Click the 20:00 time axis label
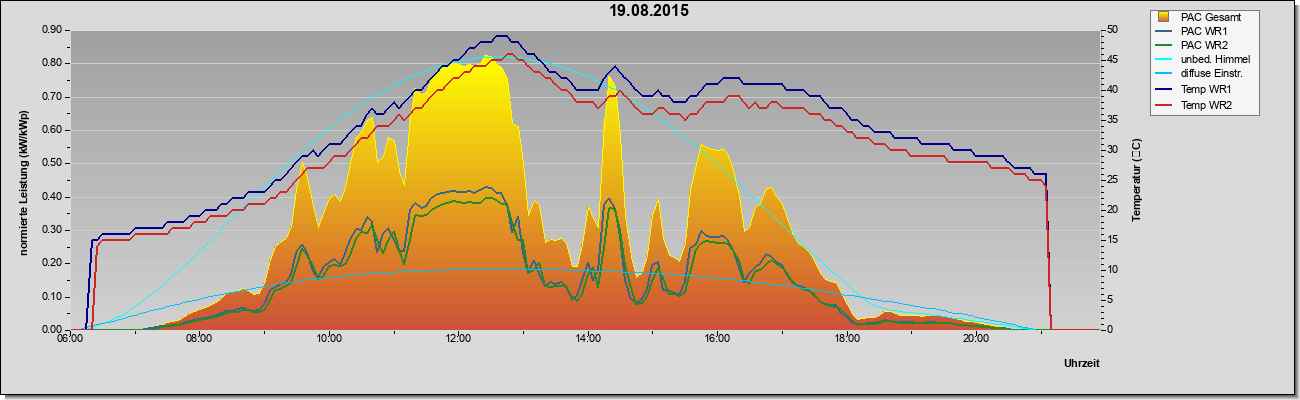 (976, 339)
